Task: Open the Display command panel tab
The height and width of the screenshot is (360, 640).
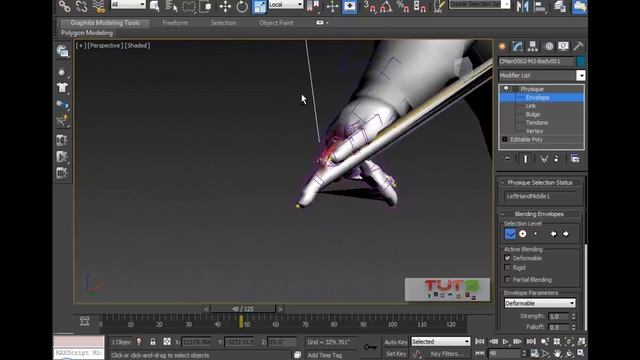Action: point(564,47)
